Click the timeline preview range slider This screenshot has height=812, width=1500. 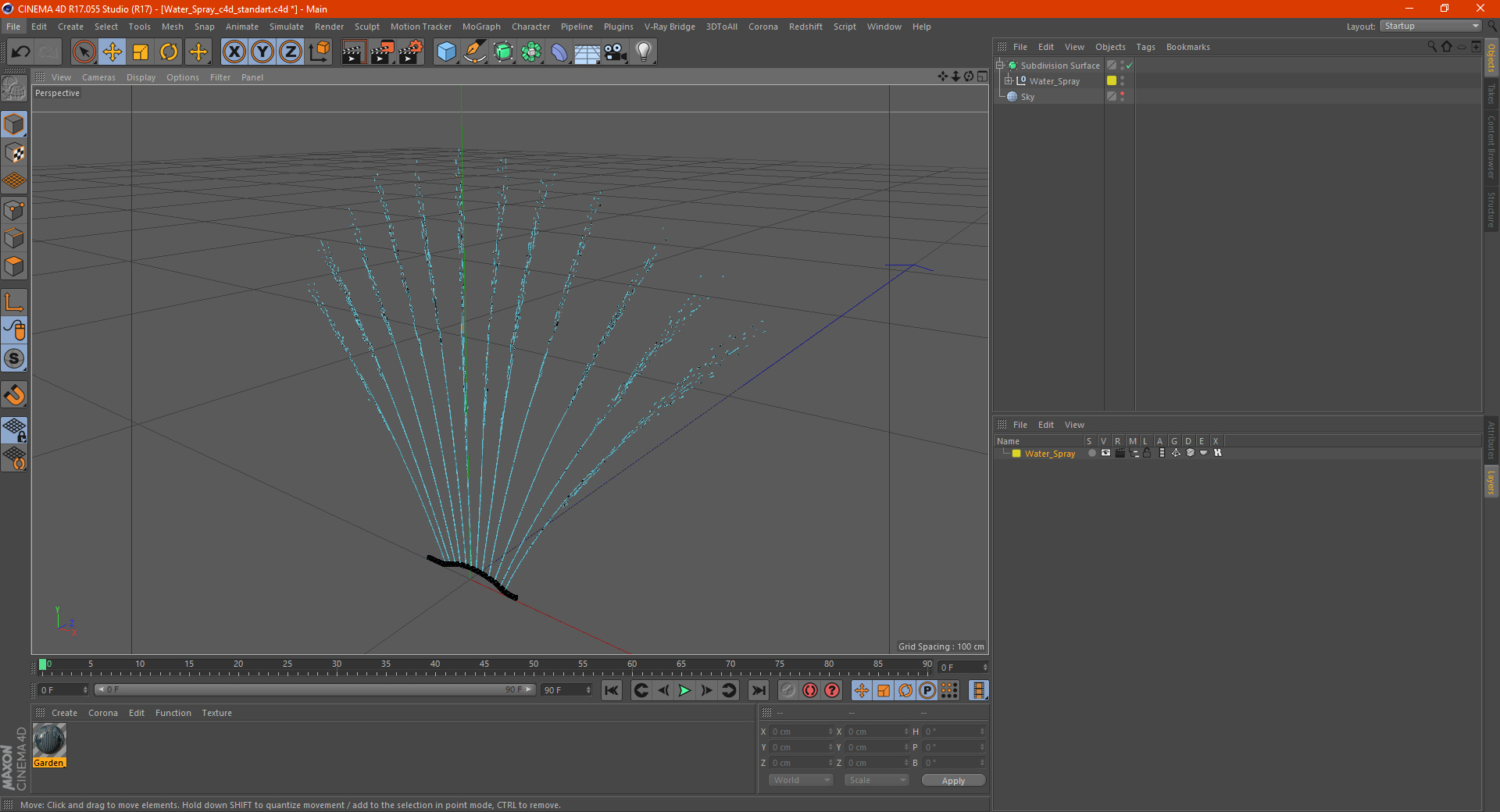click(x=315, y=689)
